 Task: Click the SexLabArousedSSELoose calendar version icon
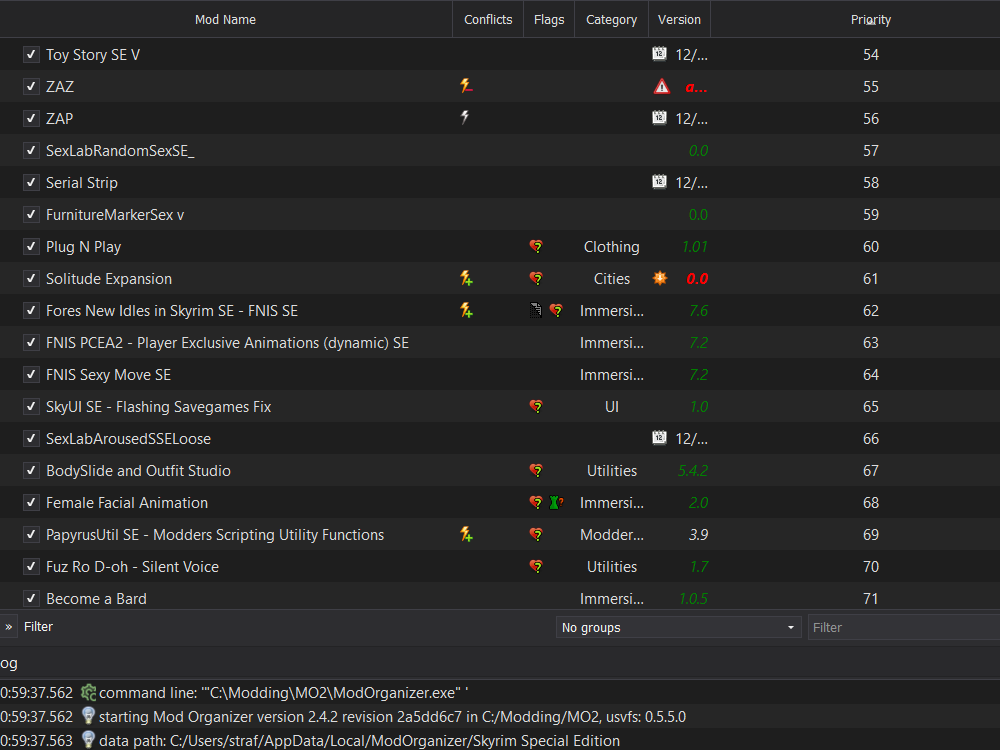coord(659,438)
